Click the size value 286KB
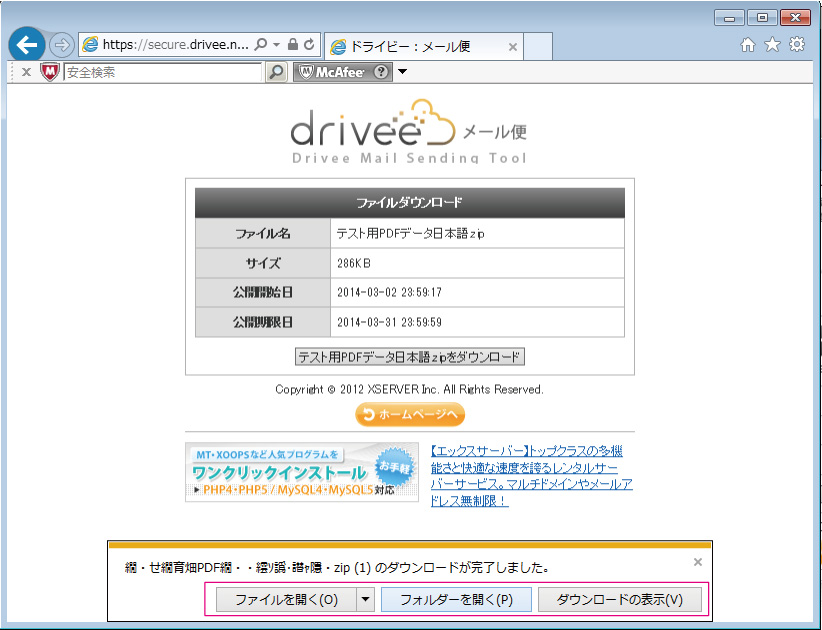 (x=354, y=263)
